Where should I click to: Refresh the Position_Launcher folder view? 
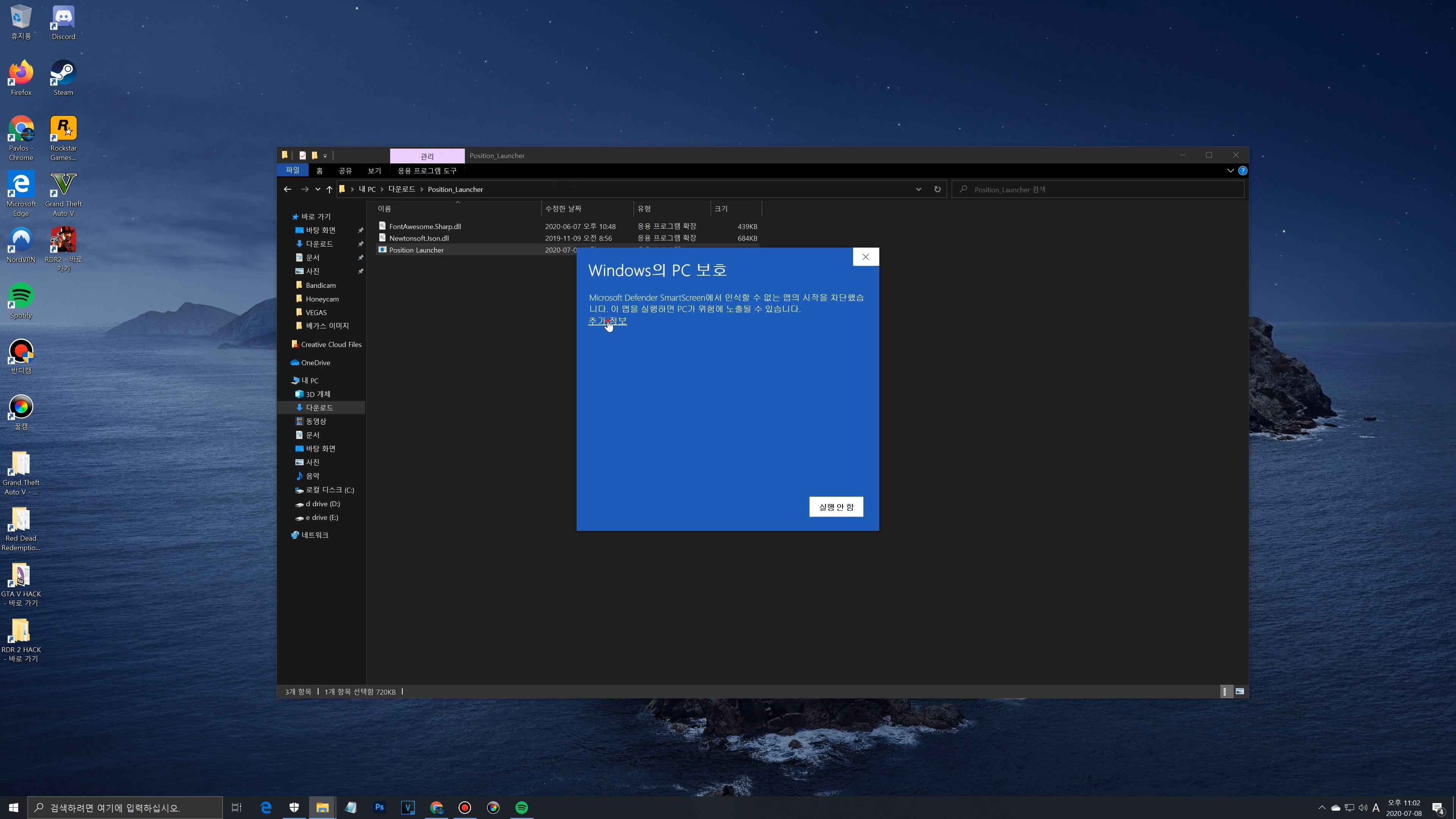tap(937, 189)
